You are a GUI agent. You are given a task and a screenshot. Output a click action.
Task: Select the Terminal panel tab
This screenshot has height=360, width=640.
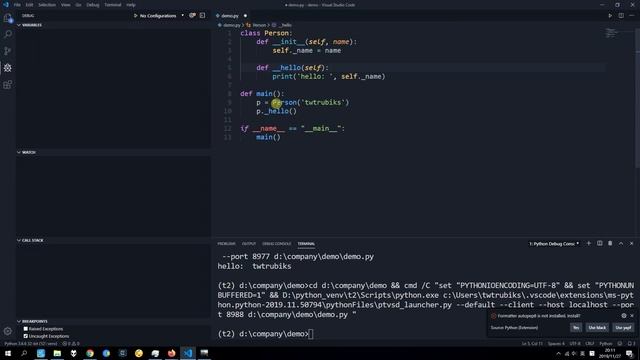pos(306,244)
